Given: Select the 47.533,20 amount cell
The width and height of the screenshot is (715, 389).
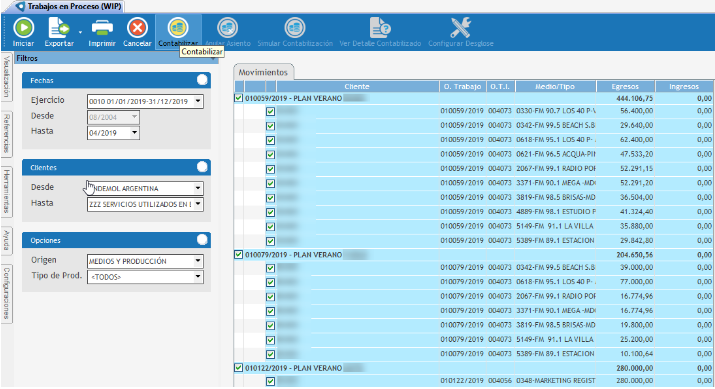Looking at the screenshot, I should point(625,154).
